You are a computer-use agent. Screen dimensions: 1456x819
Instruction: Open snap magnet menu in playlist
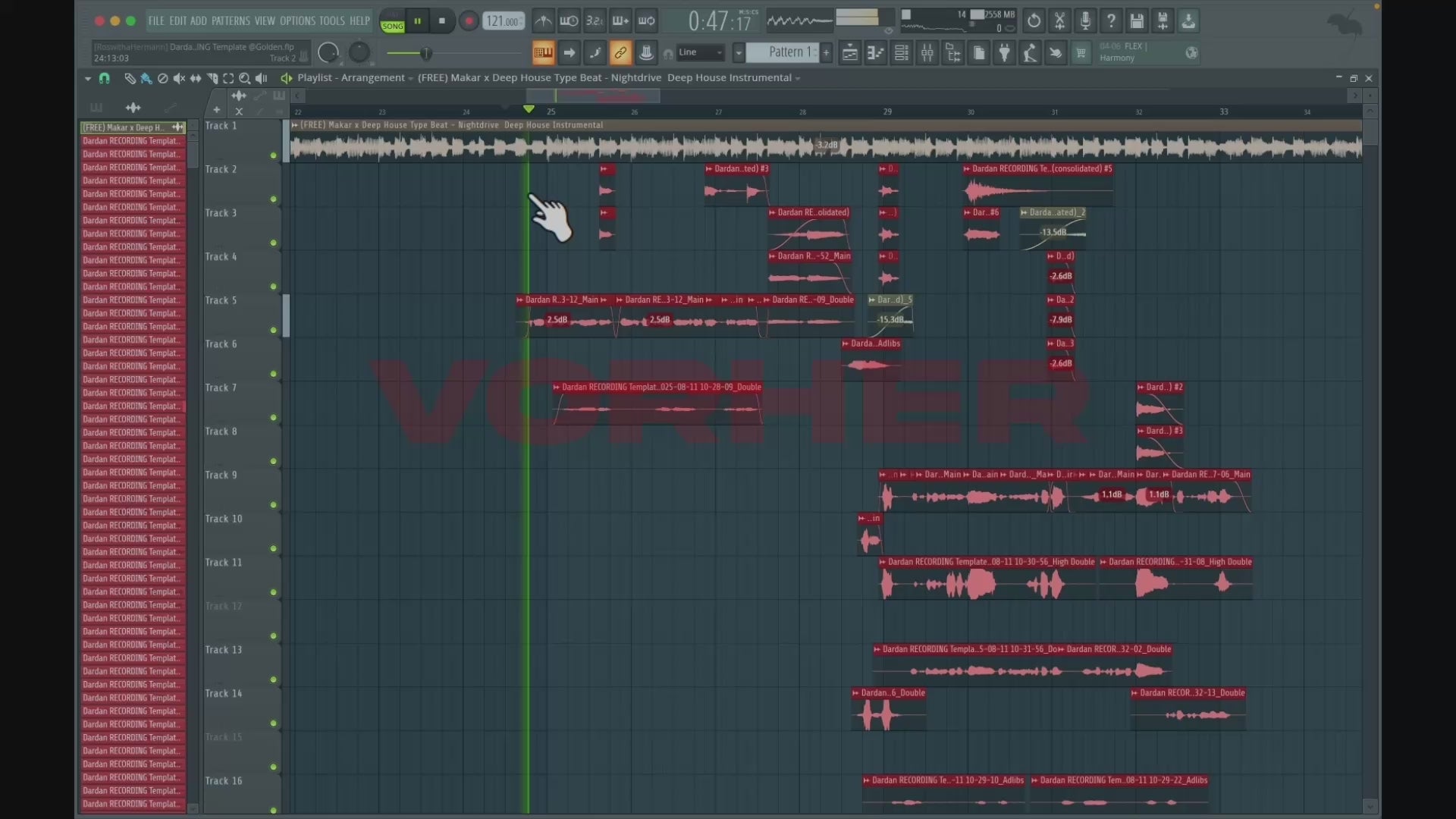coord(105,78)
